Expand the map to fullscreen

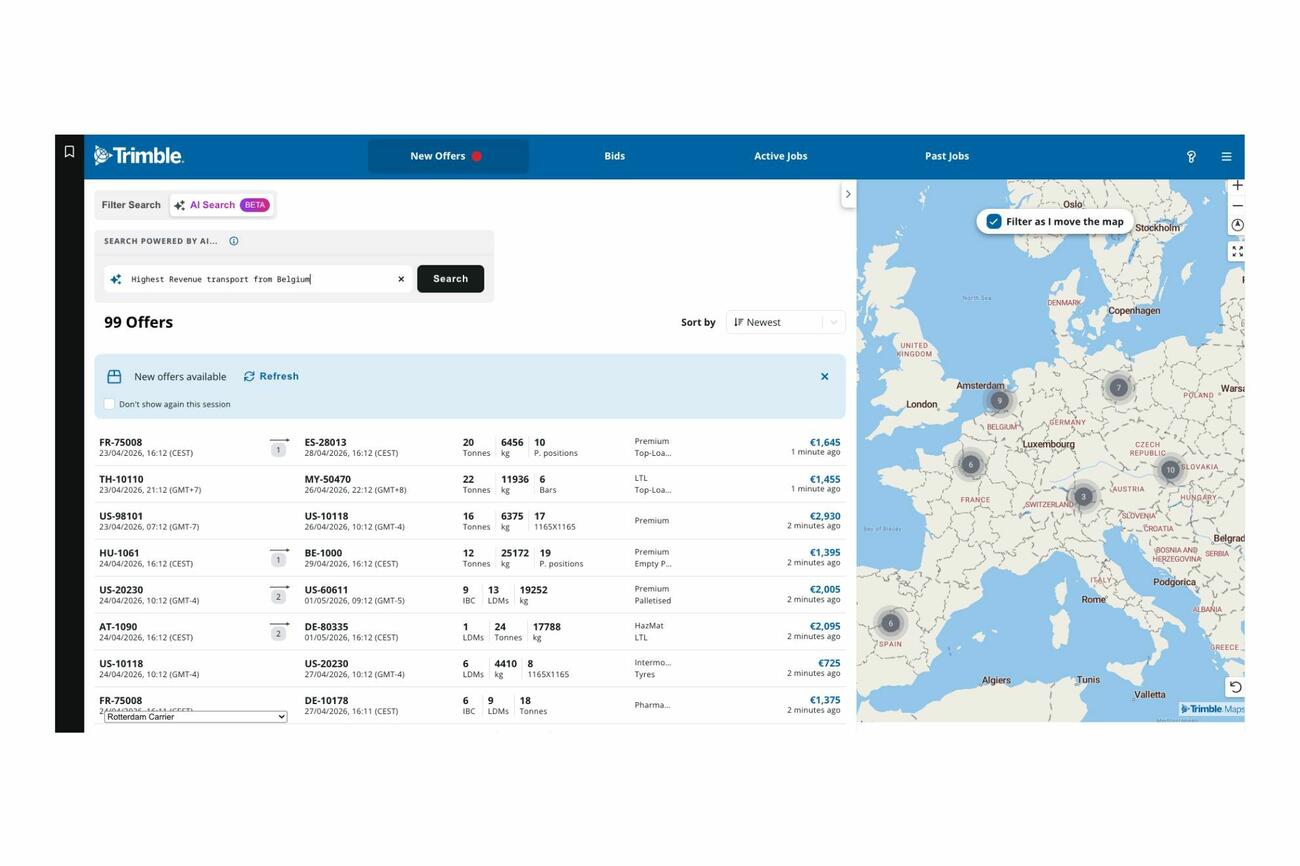click(1237, 252)
